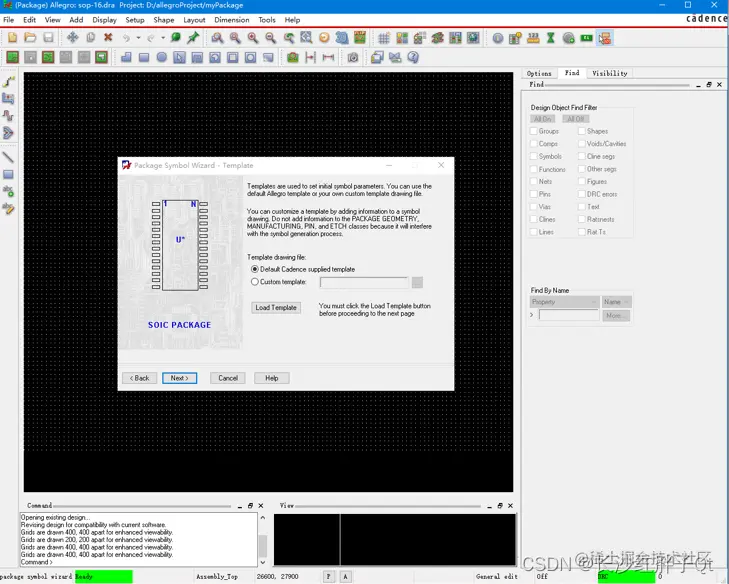Click the question mark help icon
729x584 pixels.
pos(413,57)
